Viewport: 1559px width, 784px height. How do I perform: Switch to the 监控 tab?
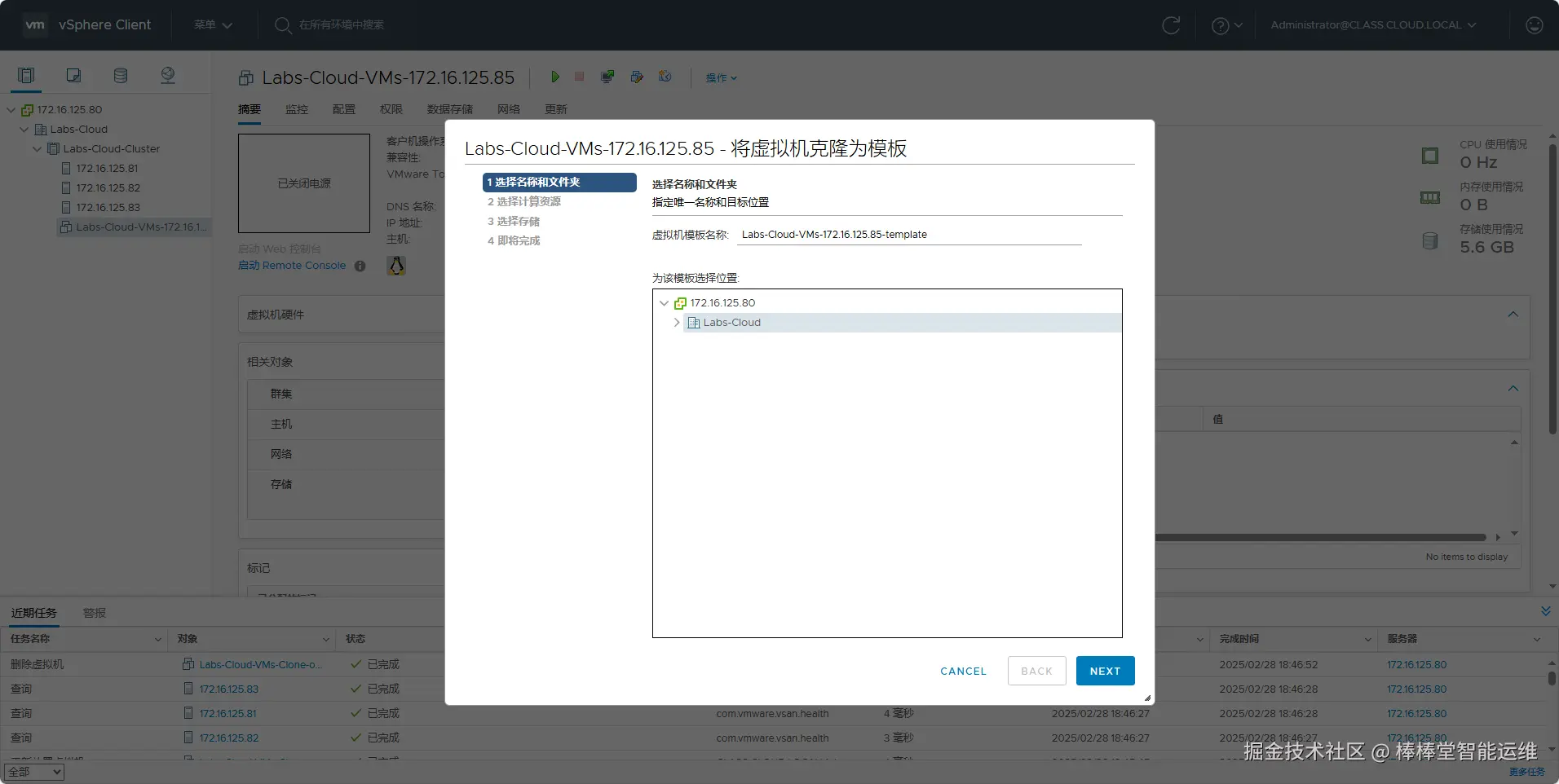click(297, 109)
